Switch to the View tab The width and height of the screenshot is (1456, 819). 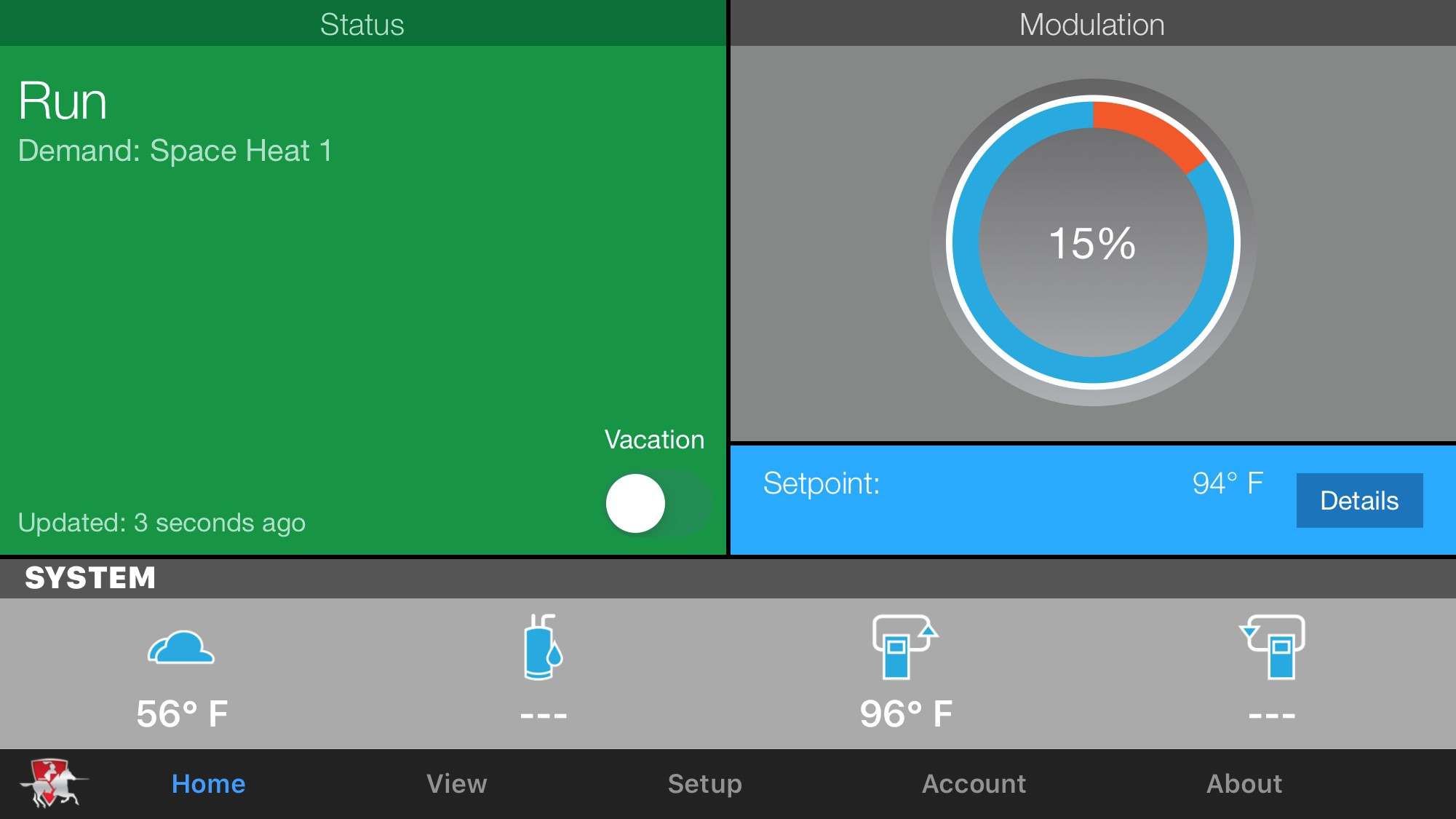pos(456,784)
